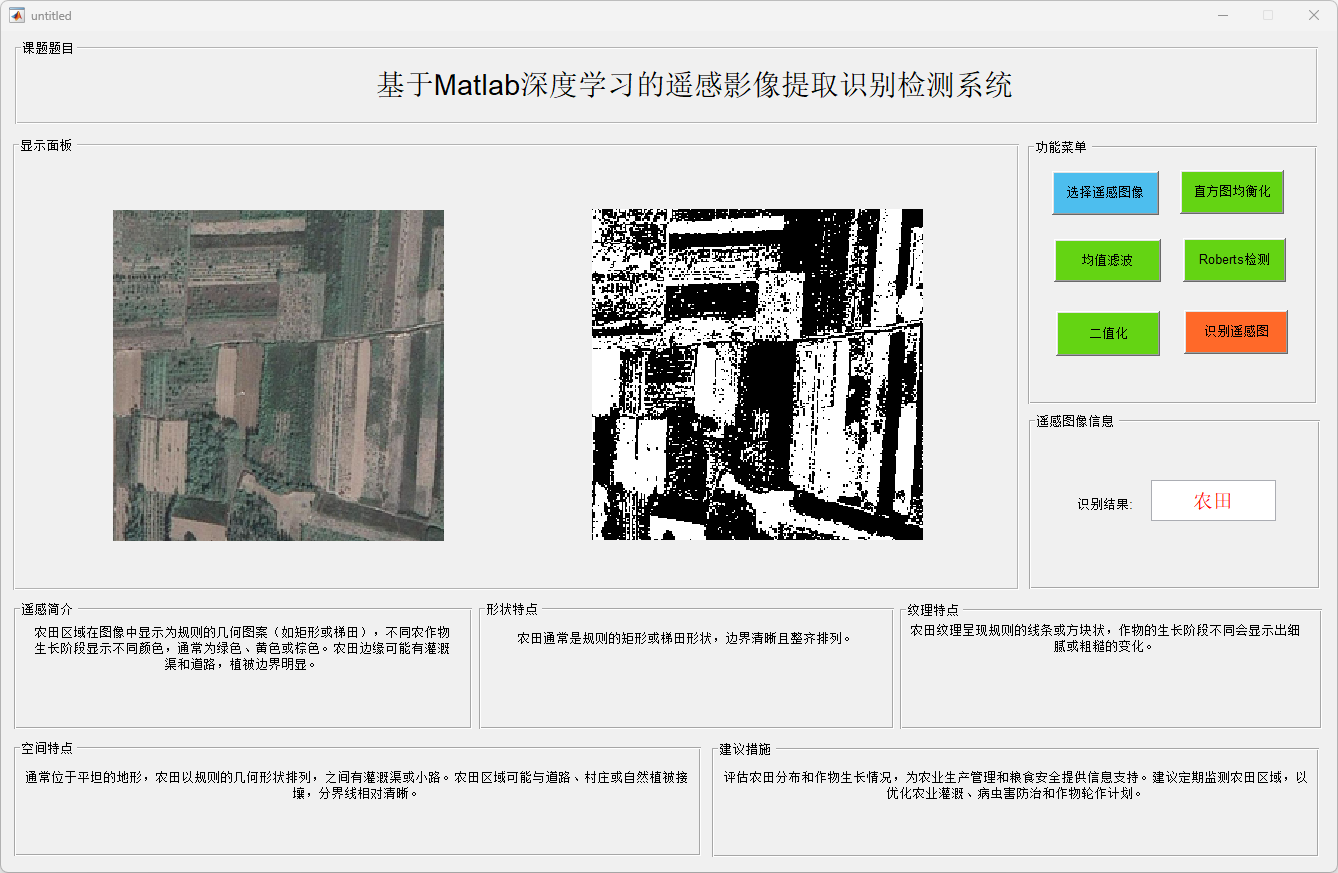This screenshot has height=873, width=1338.
Task: Click the 显示面板 panel title
Action: (46, 145)
